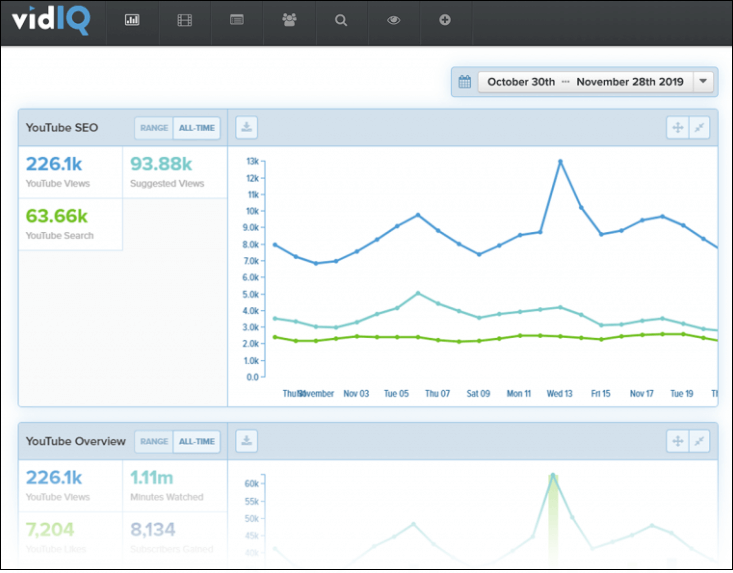Select 63.66k YouTube Search metric
Screen dimensions: 733x573
pos(71,224)
